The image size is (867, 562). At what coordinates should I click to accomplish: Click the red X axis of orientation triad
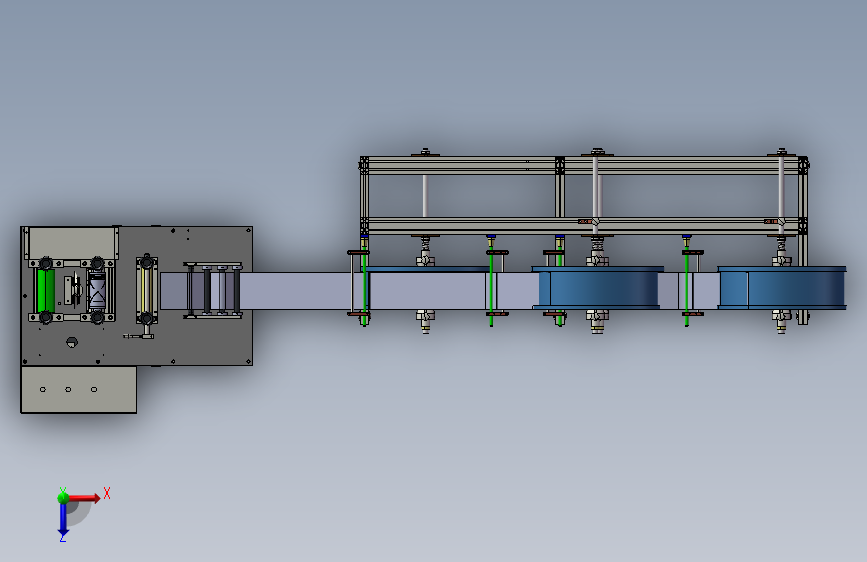tap(83, 498)
